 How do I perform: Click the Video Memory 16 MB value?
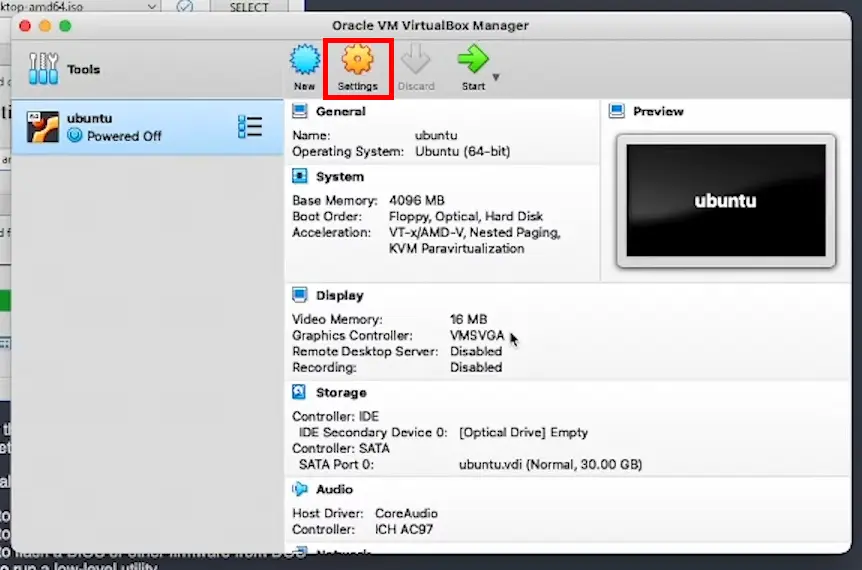(x=468, y=319)
